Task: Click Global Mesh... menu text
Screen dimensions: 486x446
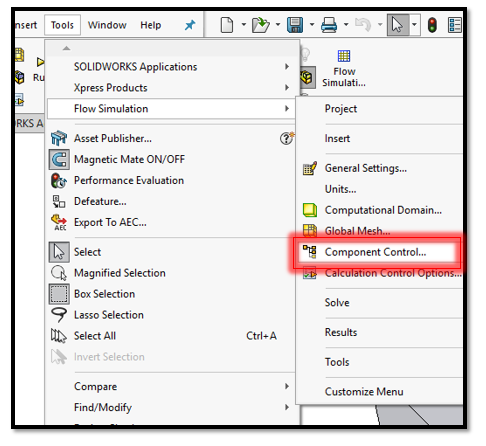Action: (x=357, y=231)
